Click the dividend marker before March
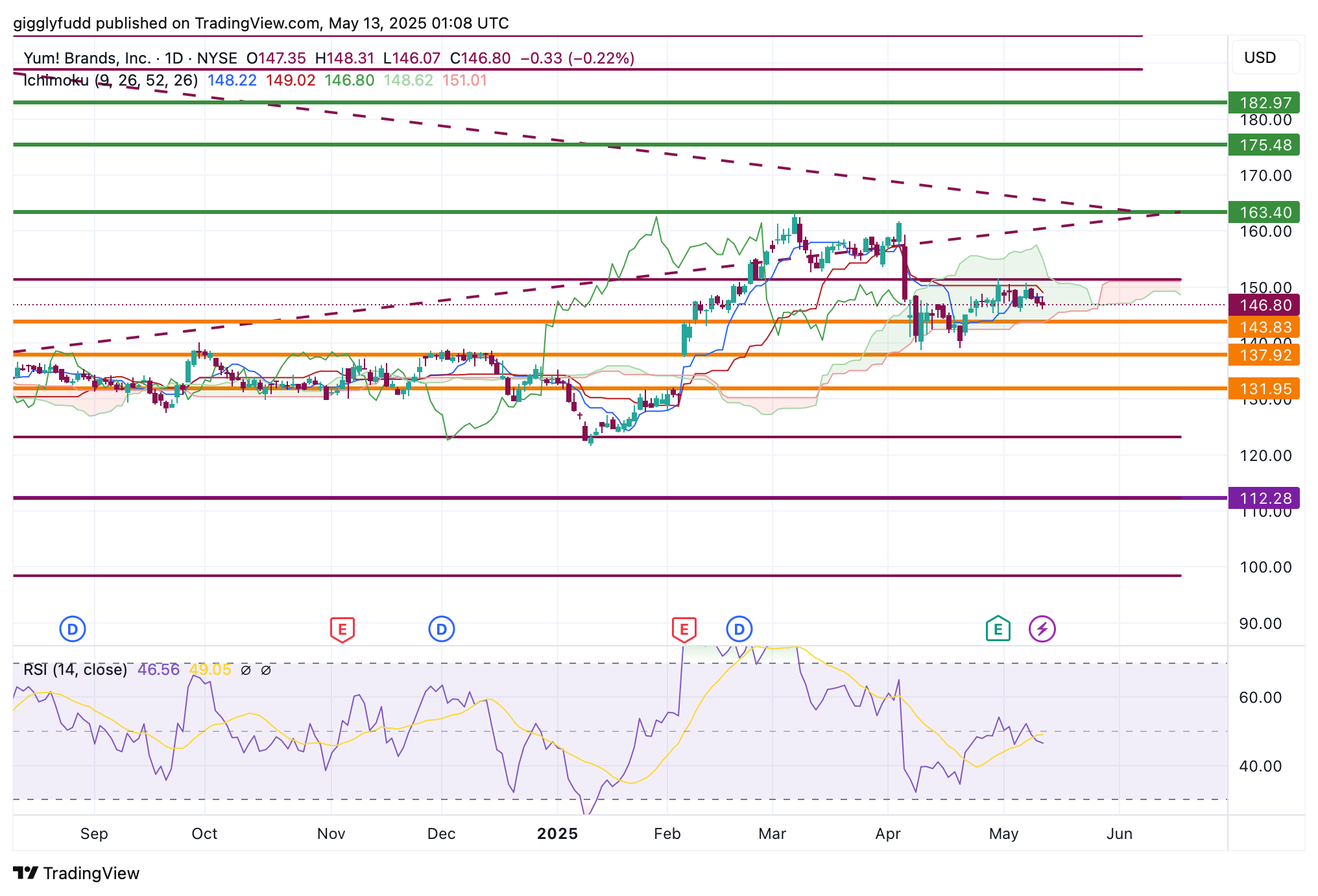Viewport: 1318px width, 896px height. click(x=739, y=629)
